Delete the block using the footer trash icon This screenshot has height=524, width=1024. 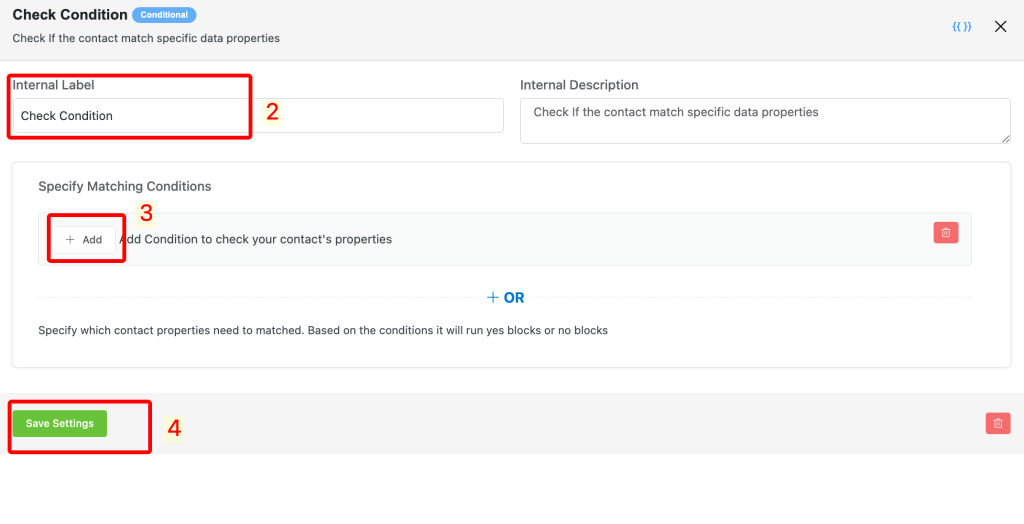[997, 423]
